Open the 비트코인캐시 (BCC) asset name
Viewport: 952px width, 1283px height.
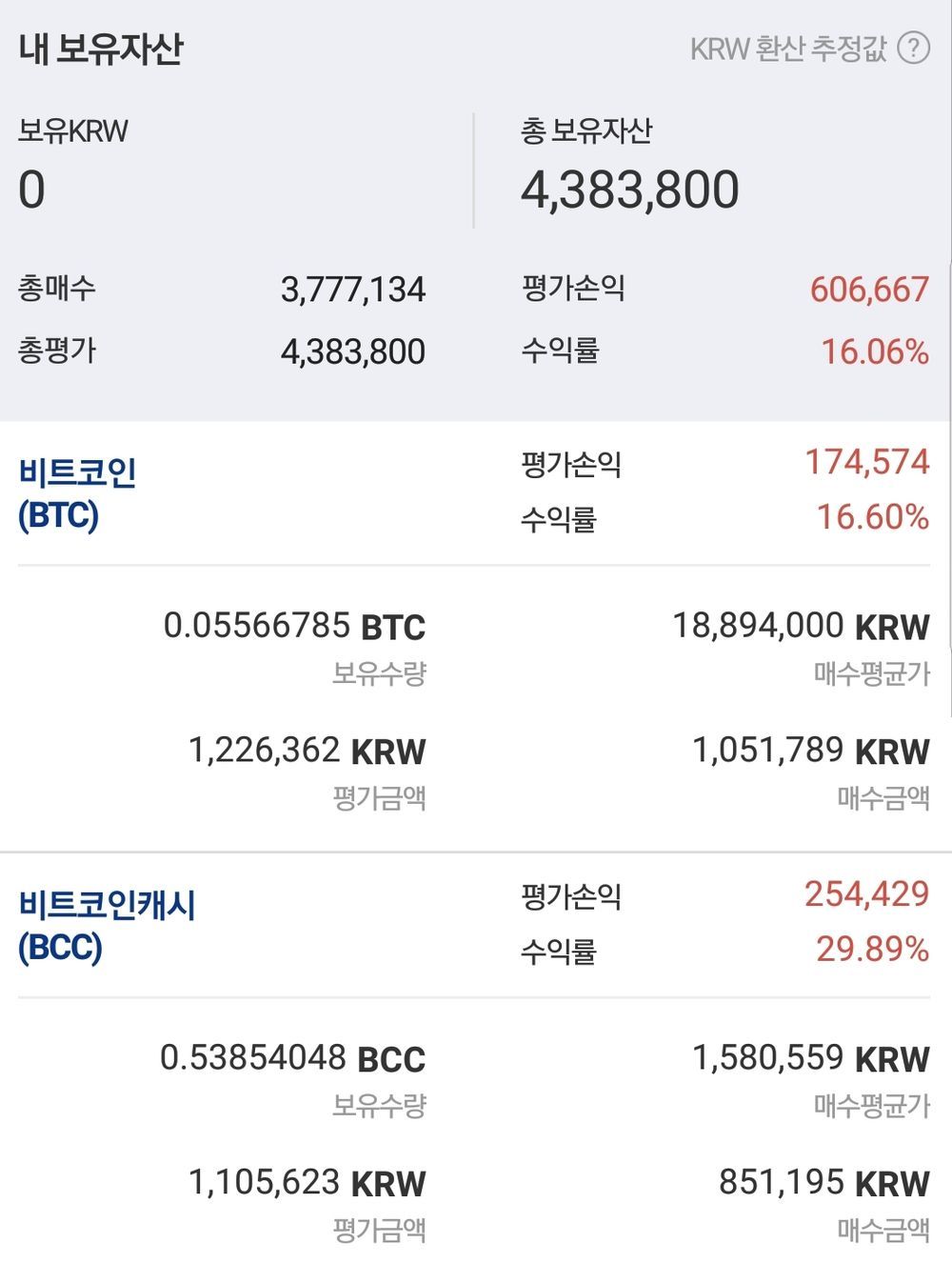pos(107,925)
